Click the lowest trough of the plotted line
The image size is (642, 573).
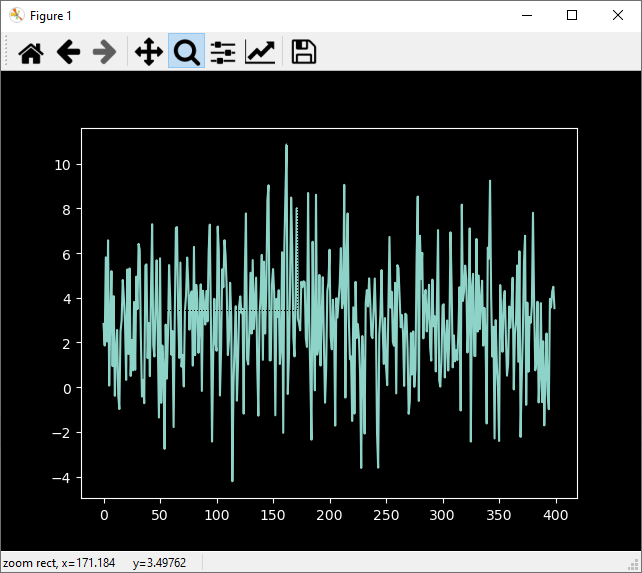[232, 480]
